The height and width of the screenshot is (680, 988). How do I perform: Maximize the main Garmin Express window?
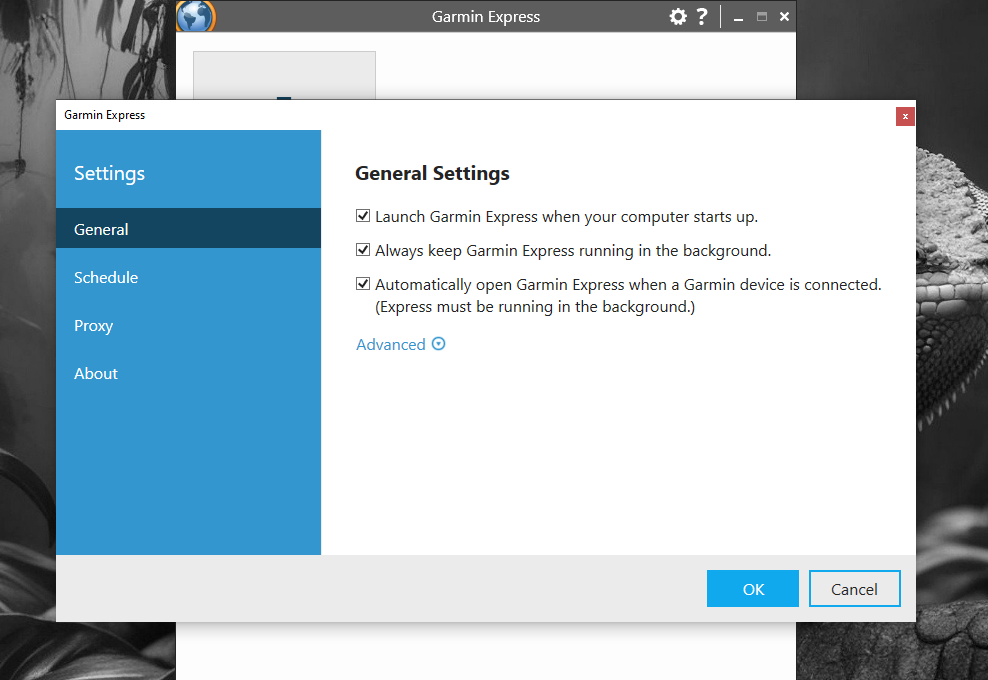tap(762, 17)
